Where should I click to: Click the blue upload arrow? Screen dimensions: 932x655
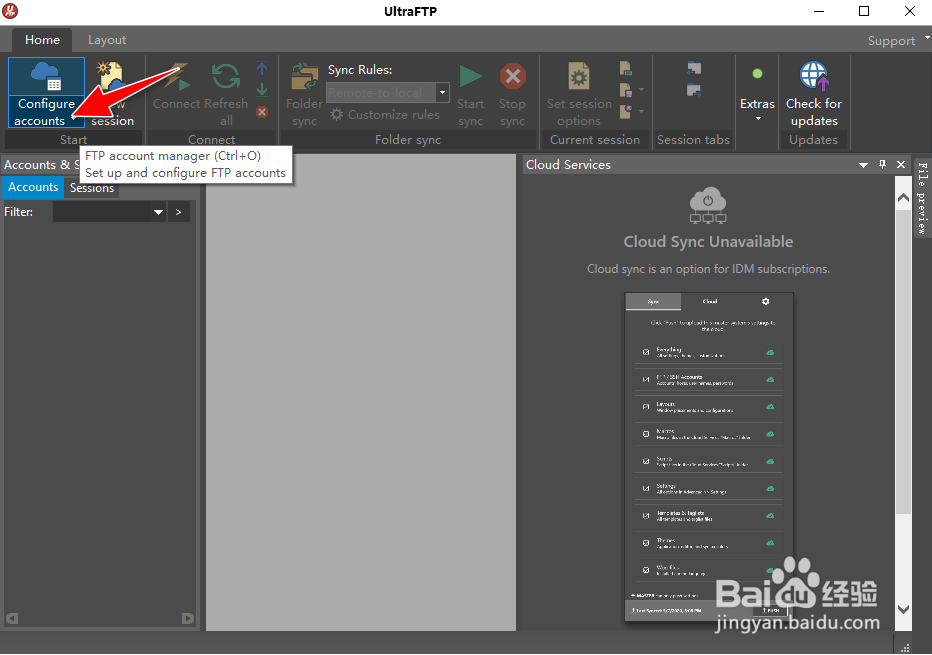pyautogui.click(x=262, y=69)
